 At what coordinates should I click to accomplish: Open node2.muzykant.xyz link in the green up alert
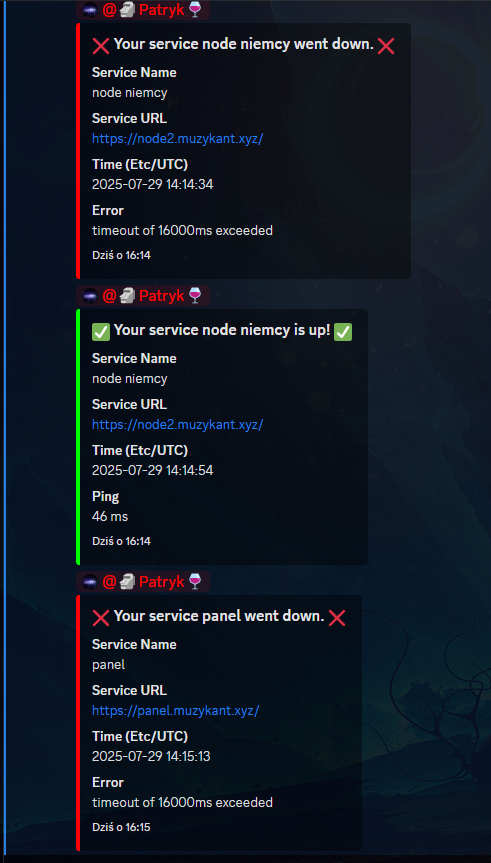click(177, 424)
